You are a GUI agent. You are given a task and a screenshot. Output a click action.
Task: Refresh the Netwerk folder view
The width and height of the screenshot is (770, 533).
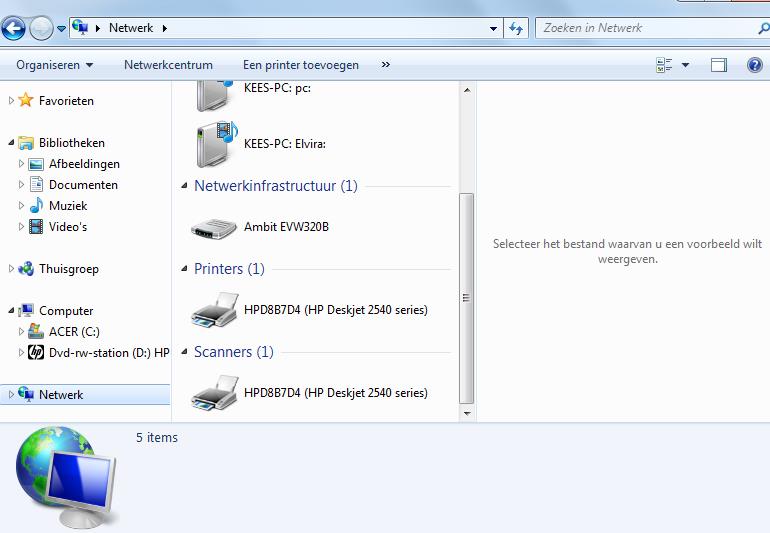[x=516, y=28]
